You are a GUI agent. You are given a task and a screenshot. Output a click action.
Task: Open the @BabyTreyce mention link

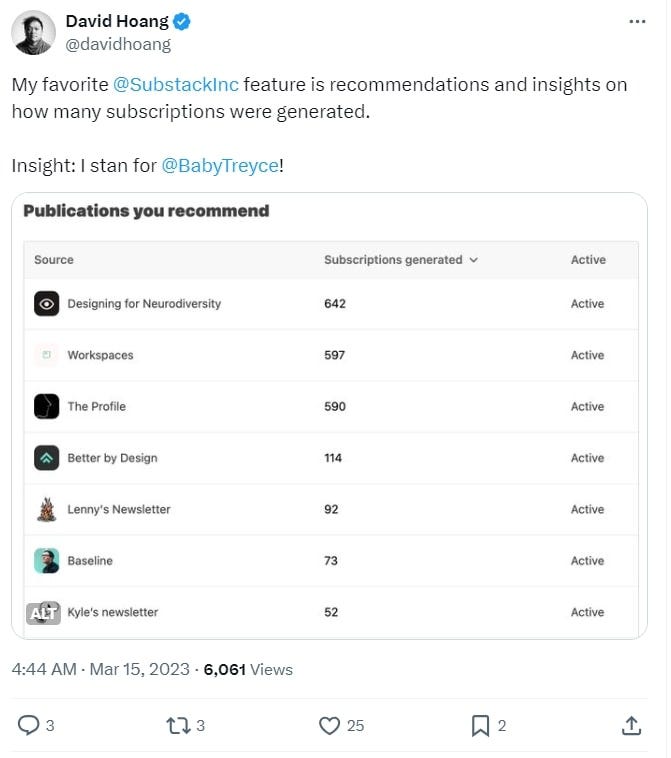(220, 166)
